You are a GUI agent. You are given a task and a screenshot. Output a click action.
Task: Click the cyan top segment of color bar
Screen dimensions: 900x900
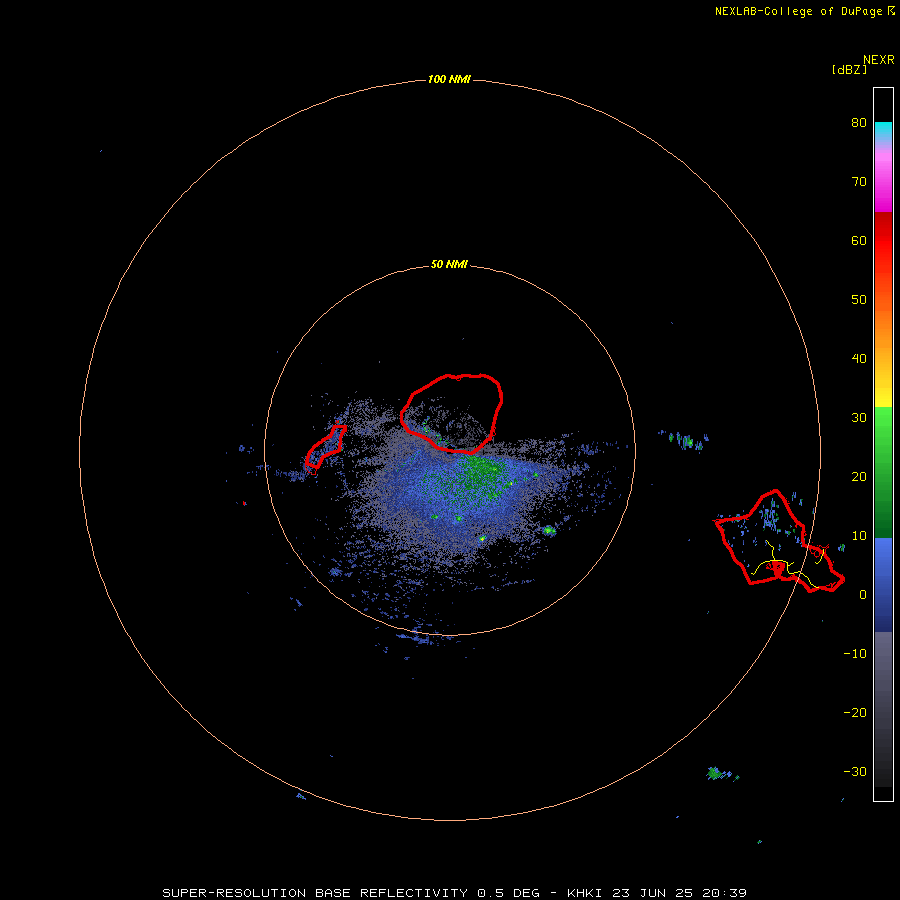[883, 129]
